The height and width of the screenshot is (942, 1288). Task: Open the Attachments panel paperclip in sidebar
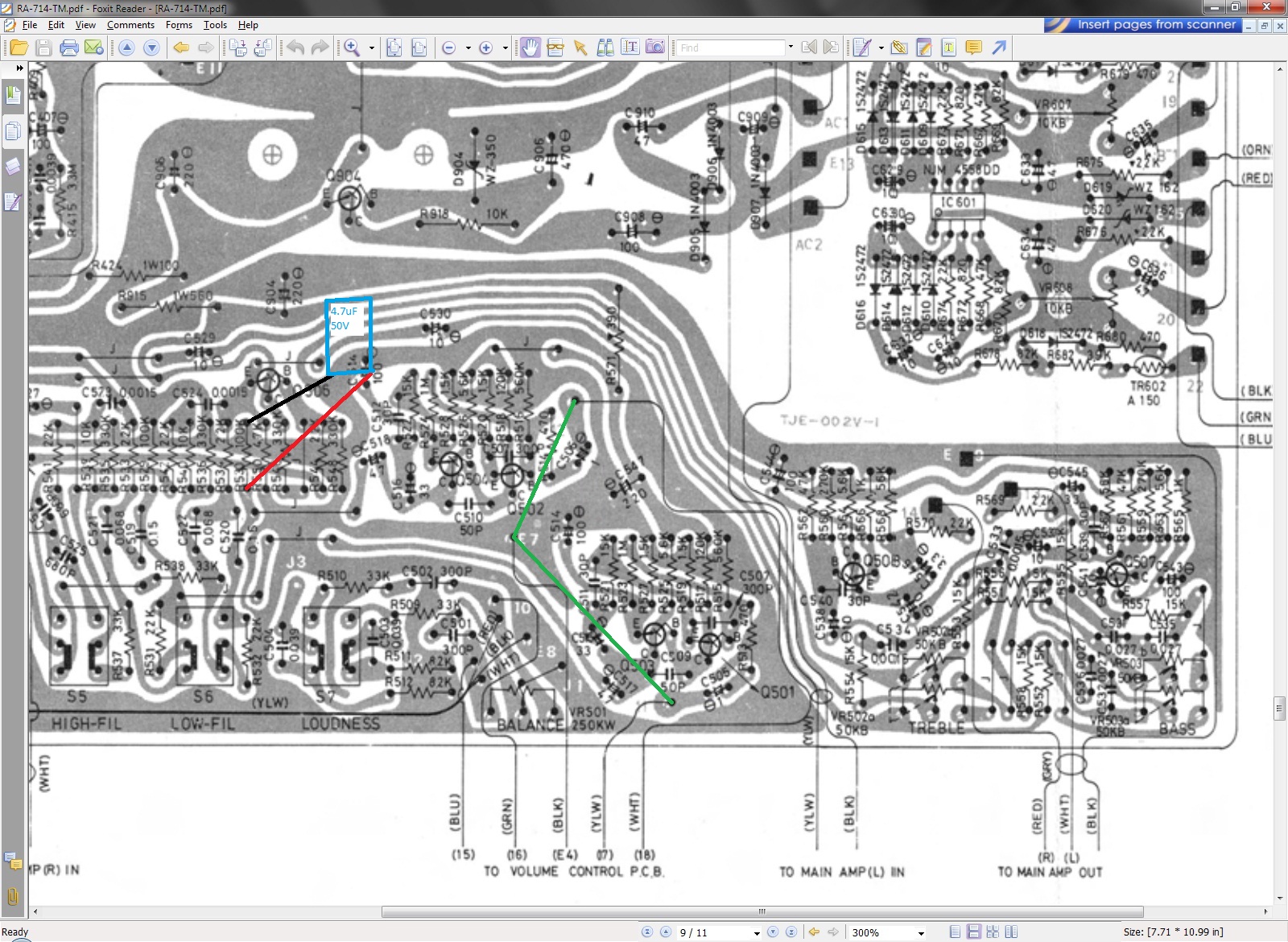point(13,896)
